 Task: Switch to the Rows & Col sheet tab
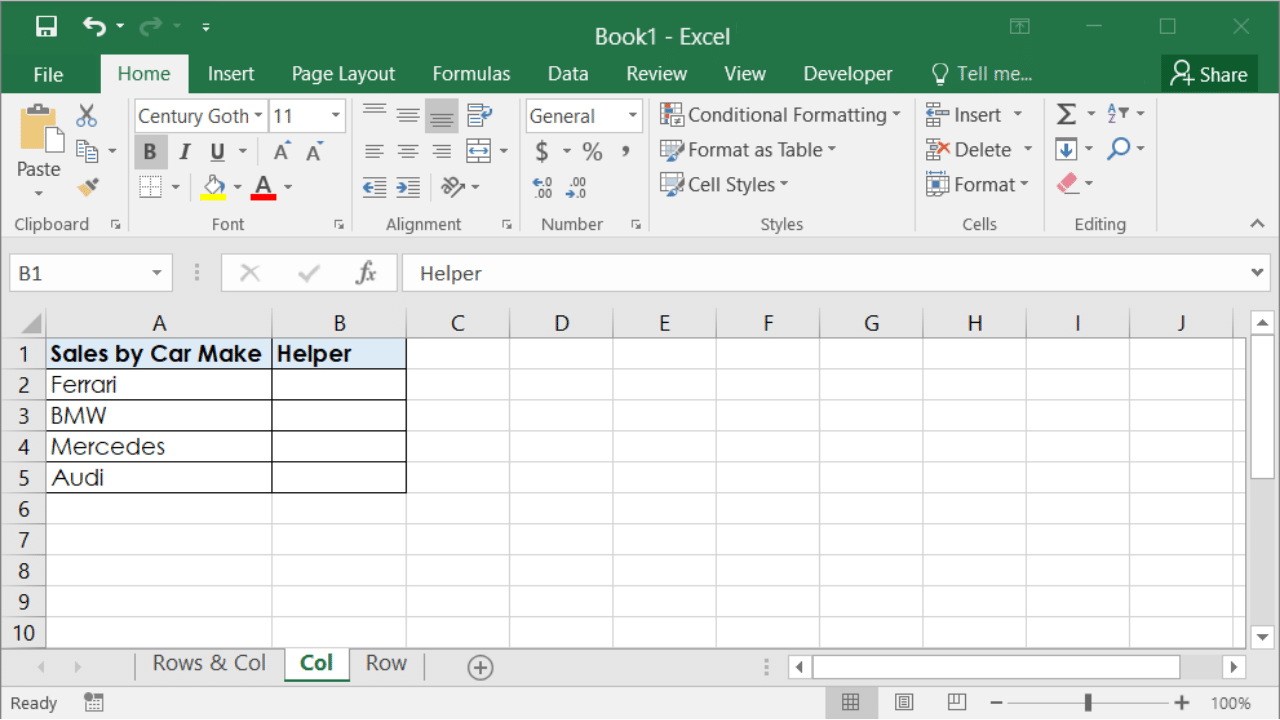[x=209, y=664]
